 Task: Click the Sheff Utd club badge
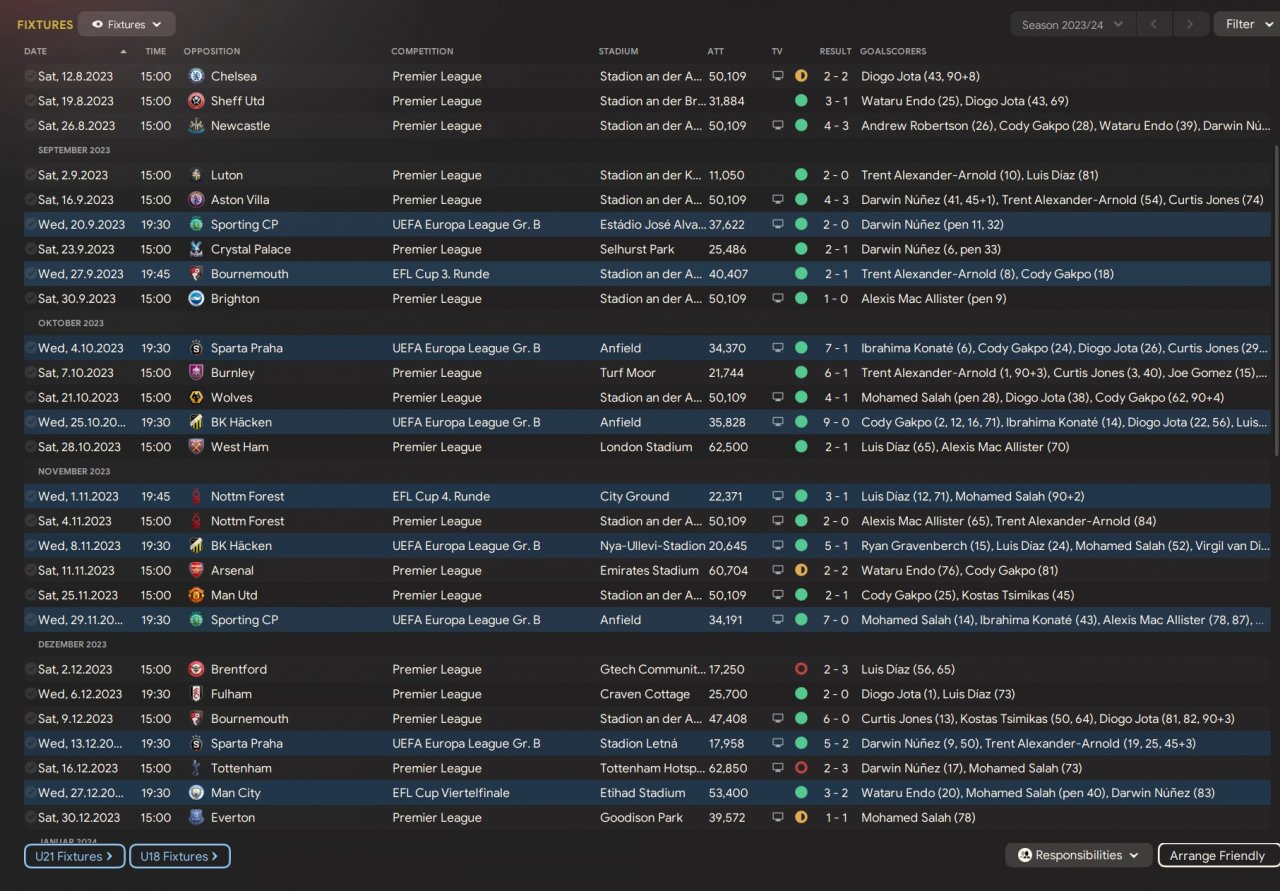pyautogui.click(x=196, y=101)
